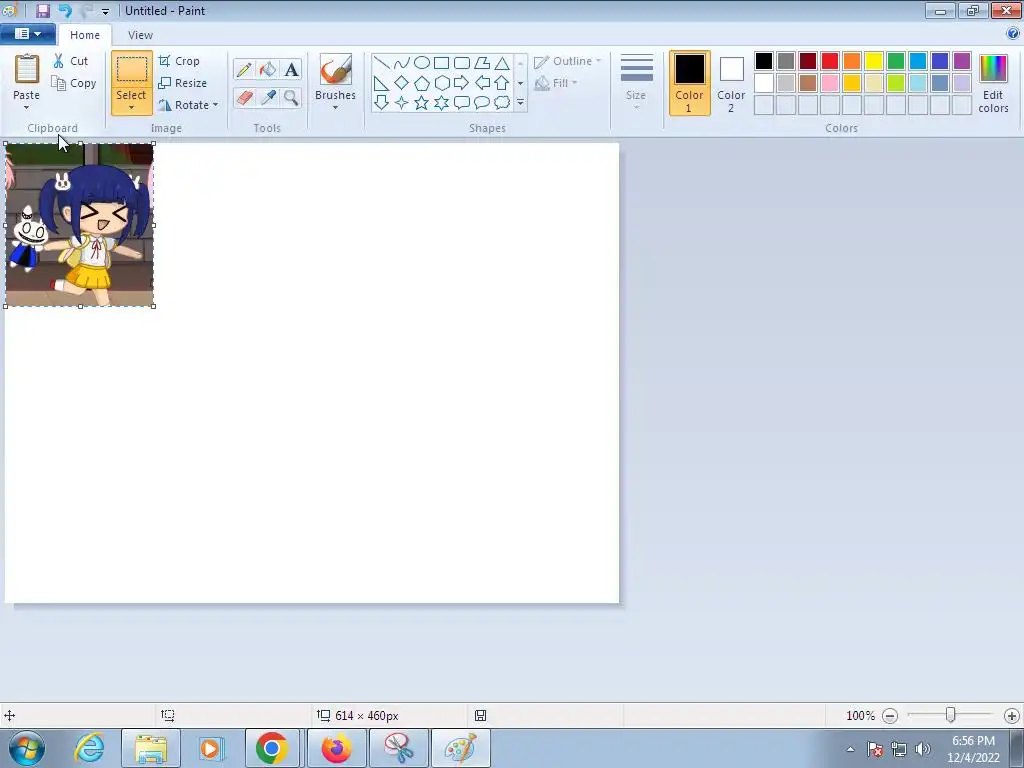Viewport: 1024px width, 768px height.
Task: Select the Pencil tool
Action: point(244,70)
